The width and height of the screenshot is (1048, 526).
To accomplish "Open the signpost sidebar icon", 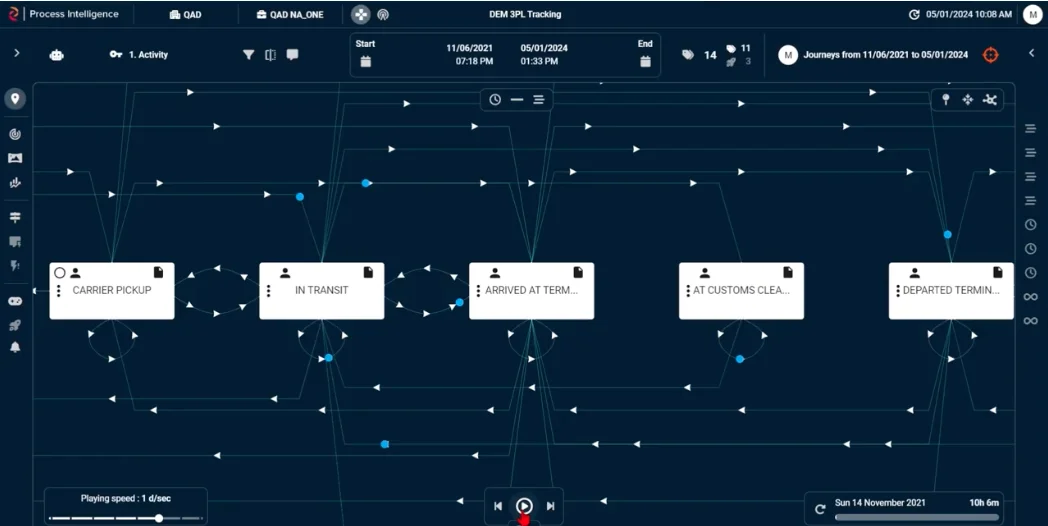I will 15,217.
